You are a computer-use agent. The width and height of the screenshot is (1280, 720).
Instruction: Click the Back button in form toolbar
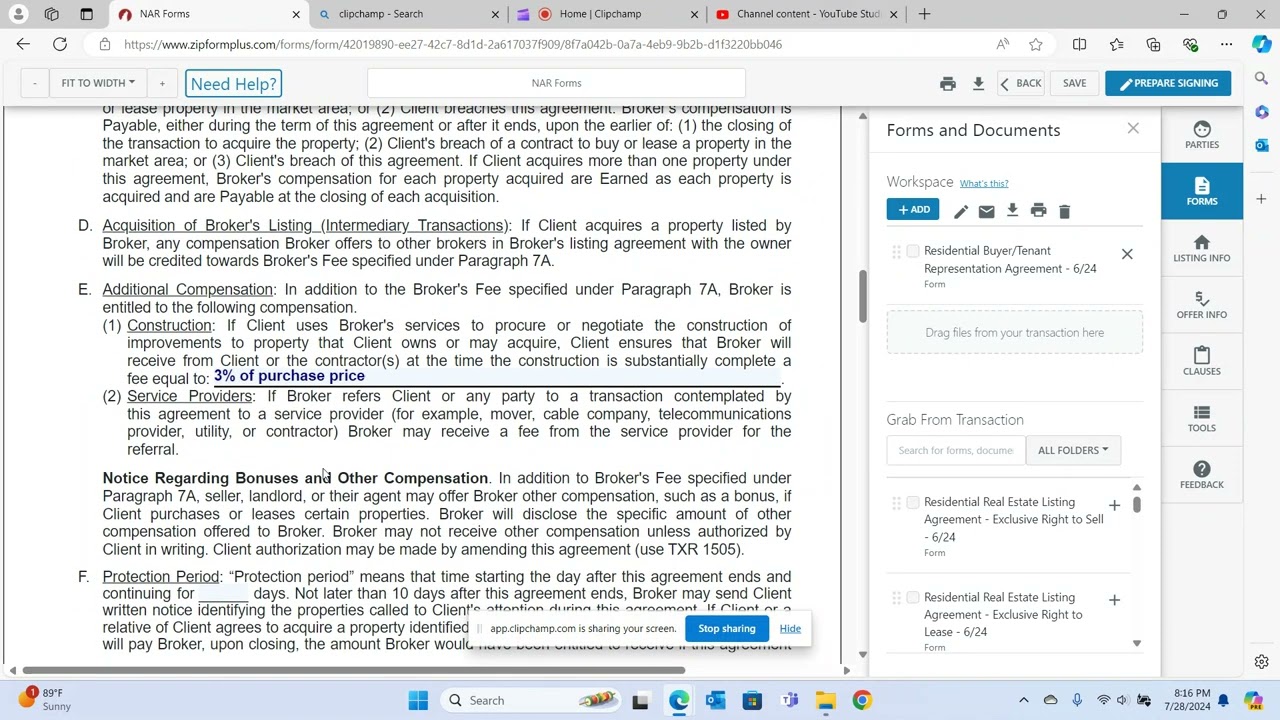point(1020,83)
